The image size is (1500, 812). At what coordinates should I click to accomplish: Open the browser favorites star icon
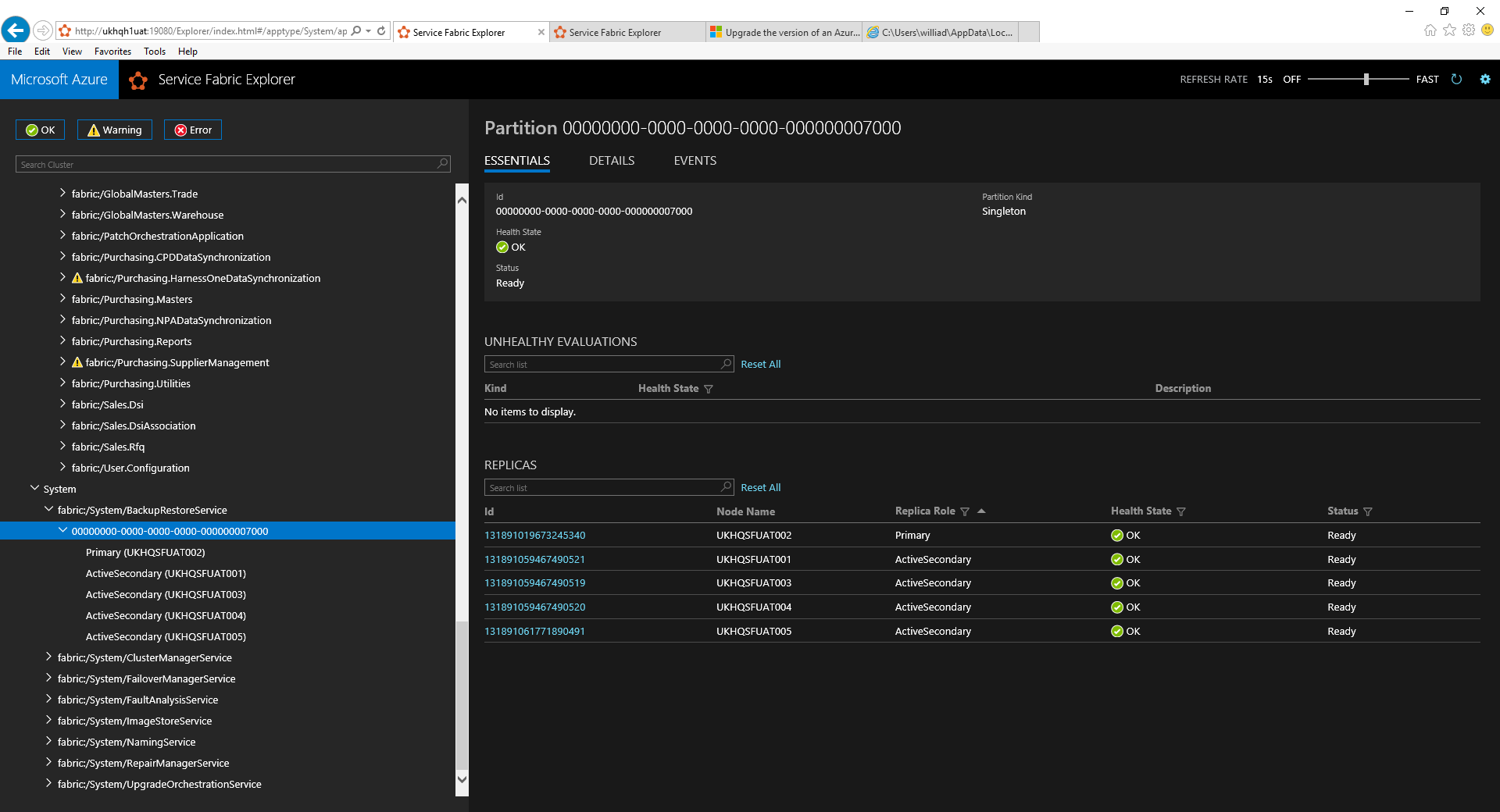pyautogui.click(x=1449, y=30)
